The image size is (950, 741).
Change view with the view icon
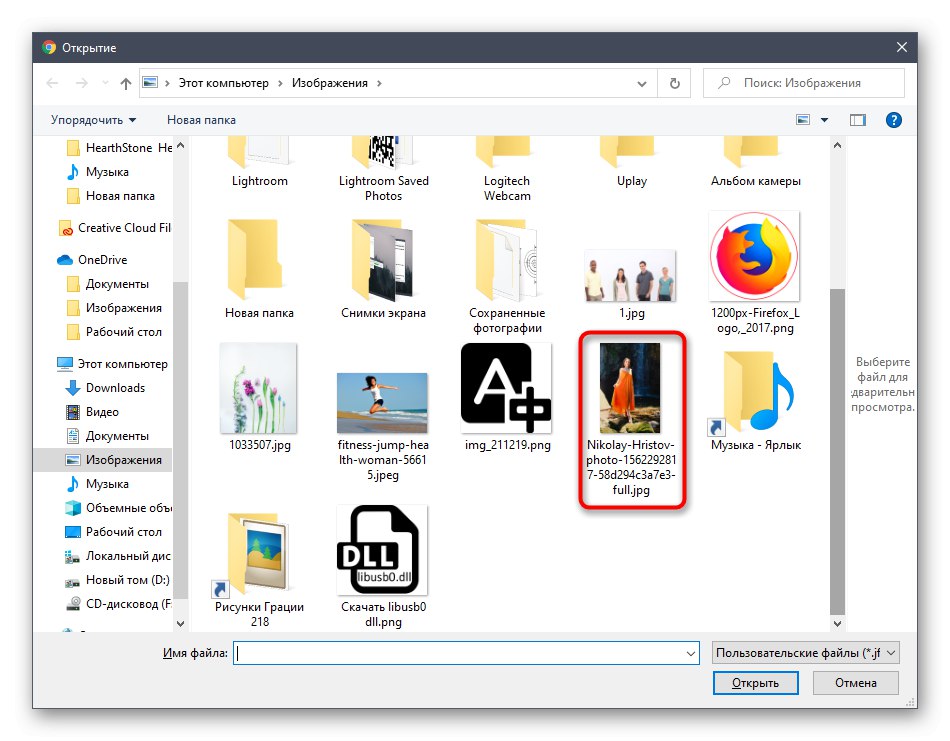coord(803,120)
